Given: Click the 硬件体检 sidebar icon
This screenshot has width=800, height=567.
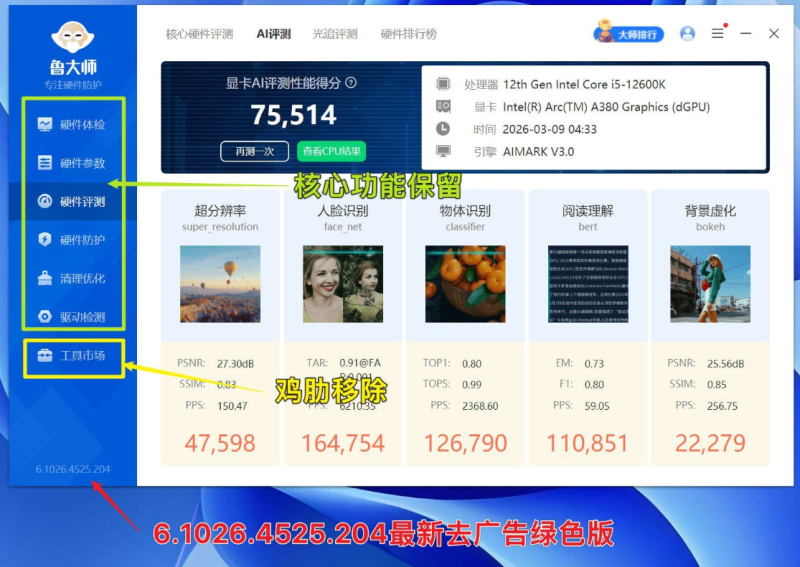Looking at the screenshot, I should 45,125.
